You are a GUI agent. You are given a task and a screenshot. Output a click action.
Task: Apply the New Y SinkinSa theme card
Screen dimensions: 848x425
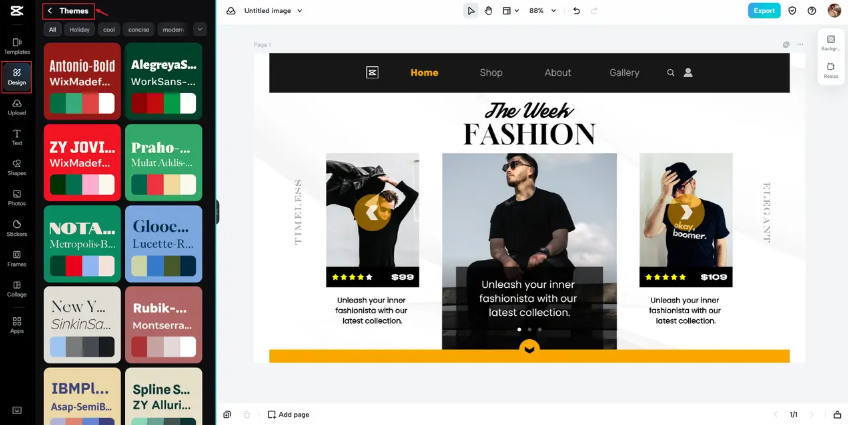point(82,324)
